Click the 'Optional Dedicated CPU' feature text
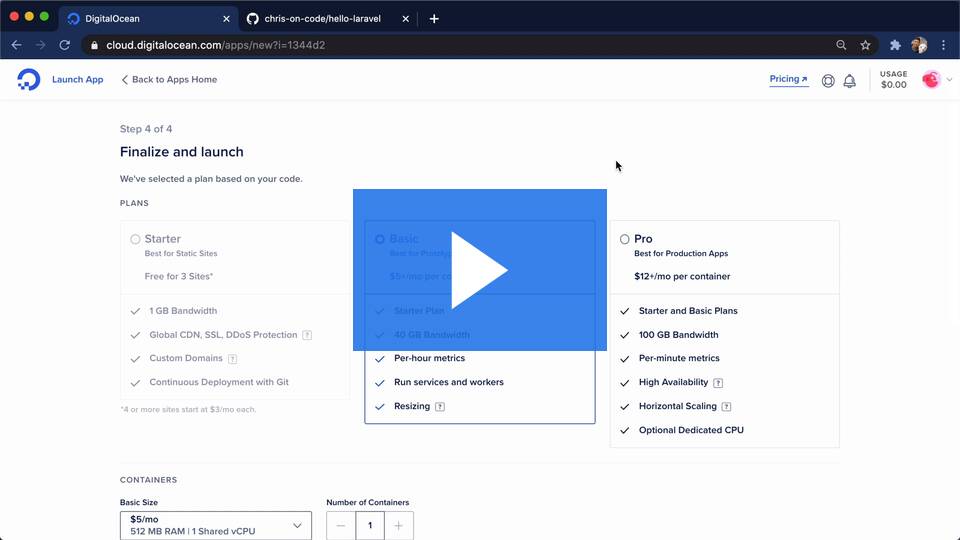The image size is (960, 540). click(x=691, y=430)
